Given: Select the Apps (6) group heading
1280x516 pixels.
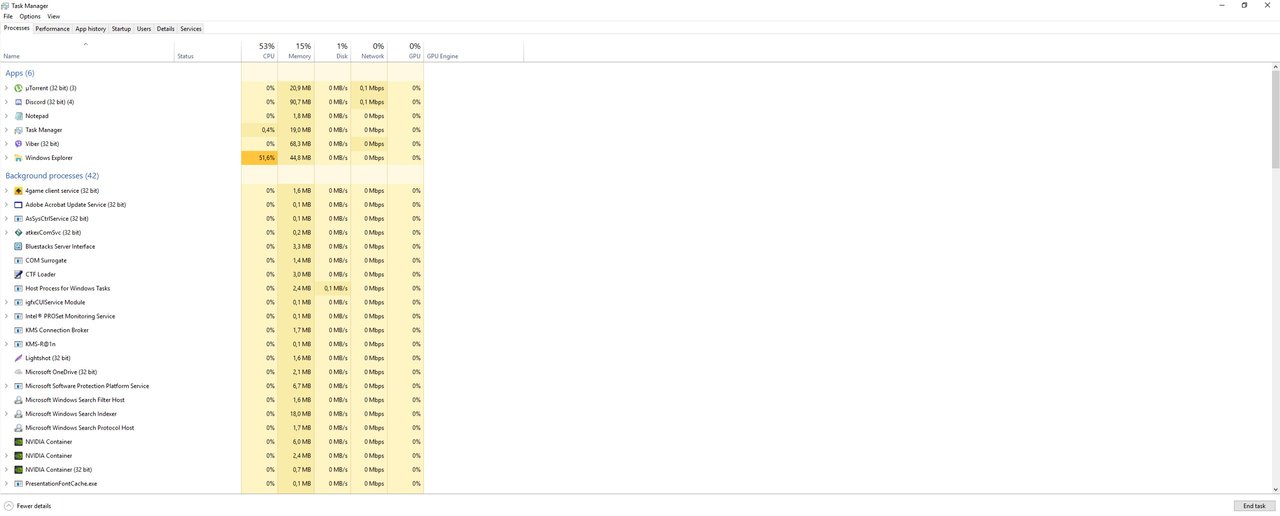Looking at the screenshot, I should pyautogui.click(x=20, y=73).
